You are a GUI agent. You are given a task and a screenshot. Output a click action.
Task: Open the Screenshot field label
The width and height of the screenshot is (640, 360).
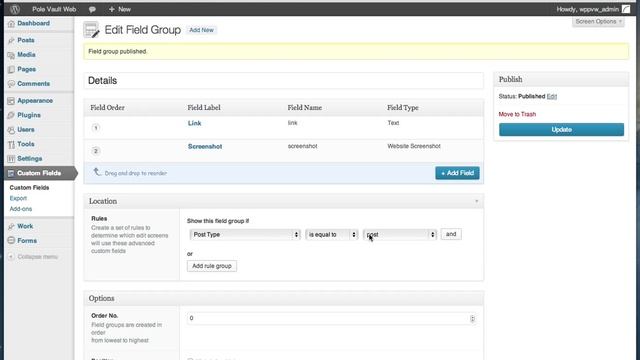[x=205, y=147]
